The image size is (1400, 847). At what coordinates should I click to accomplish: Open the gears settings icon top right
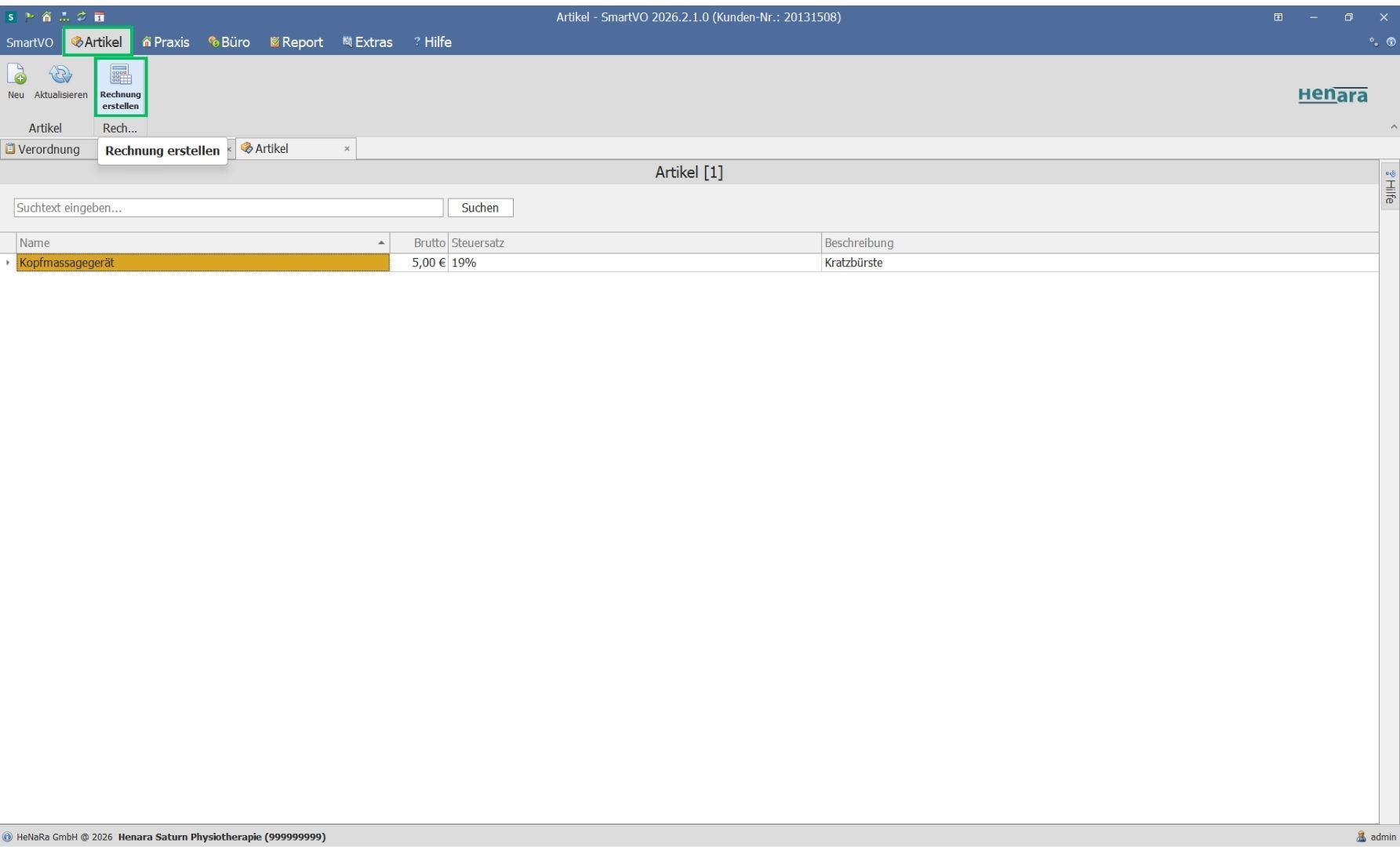point(1373,42)
